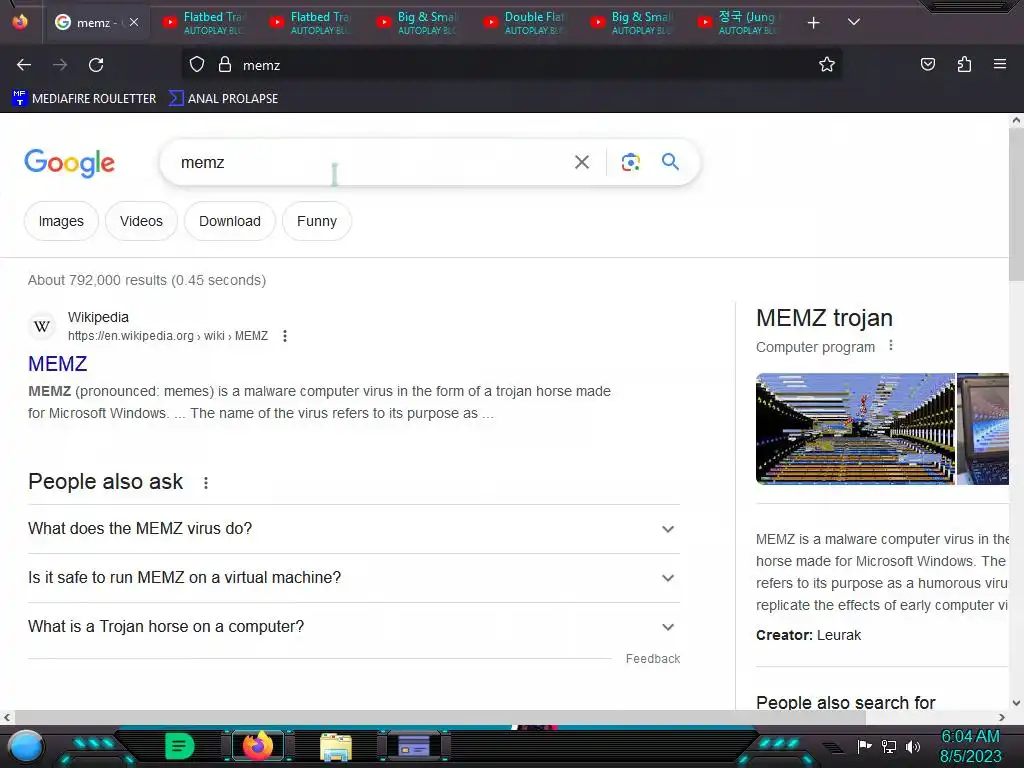Image resolution: width=1024 pixels, height=768 pixels.
Task: Search by image using the Lens icon
Action: point(630,162)
